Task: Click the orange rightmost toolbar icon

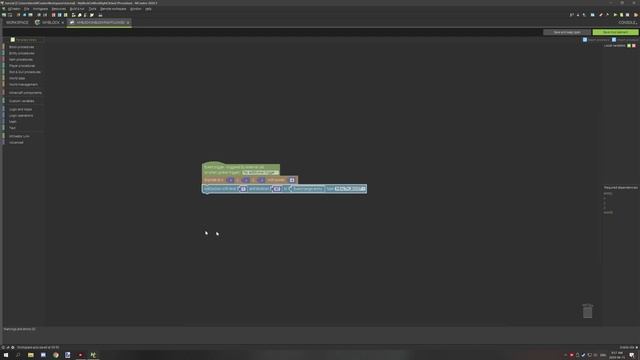Action: [x=636, y=15]
